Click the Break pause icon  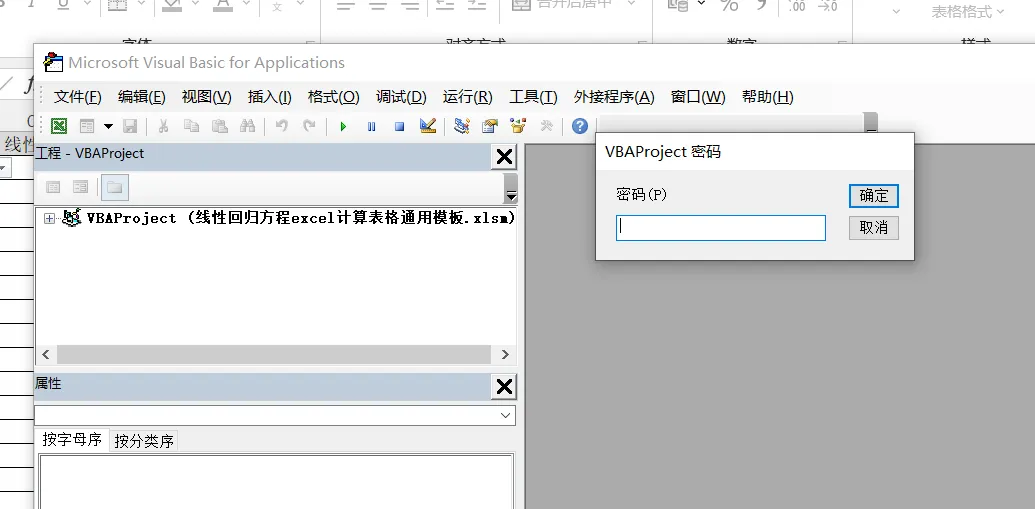(x=372, y=126)
